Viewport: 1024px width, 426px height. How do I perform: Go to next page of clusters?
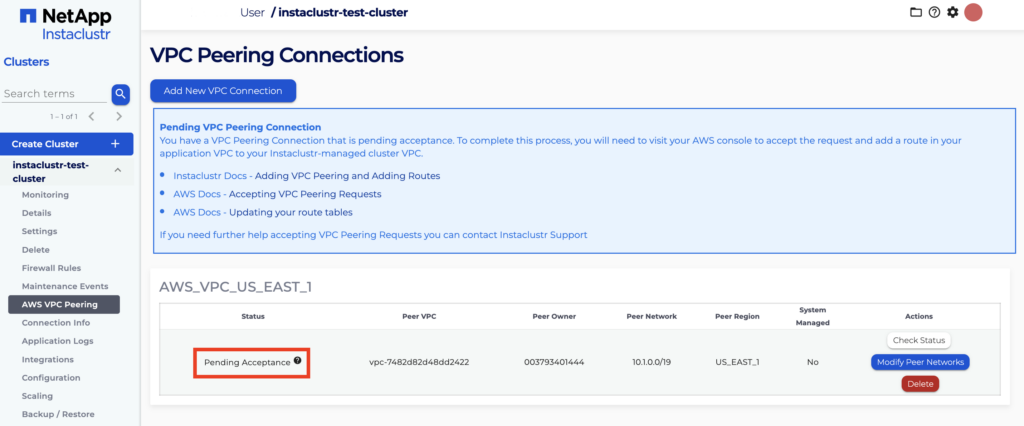119,116
